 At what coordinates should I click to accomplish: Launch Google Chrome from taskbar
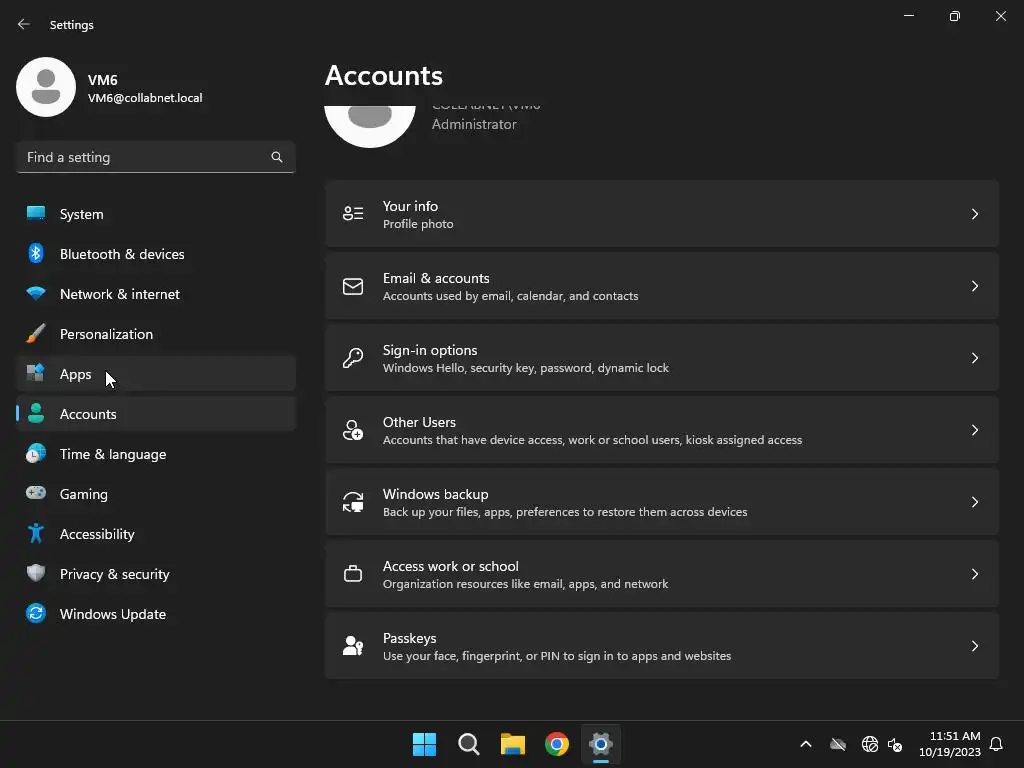coord(557,744)
